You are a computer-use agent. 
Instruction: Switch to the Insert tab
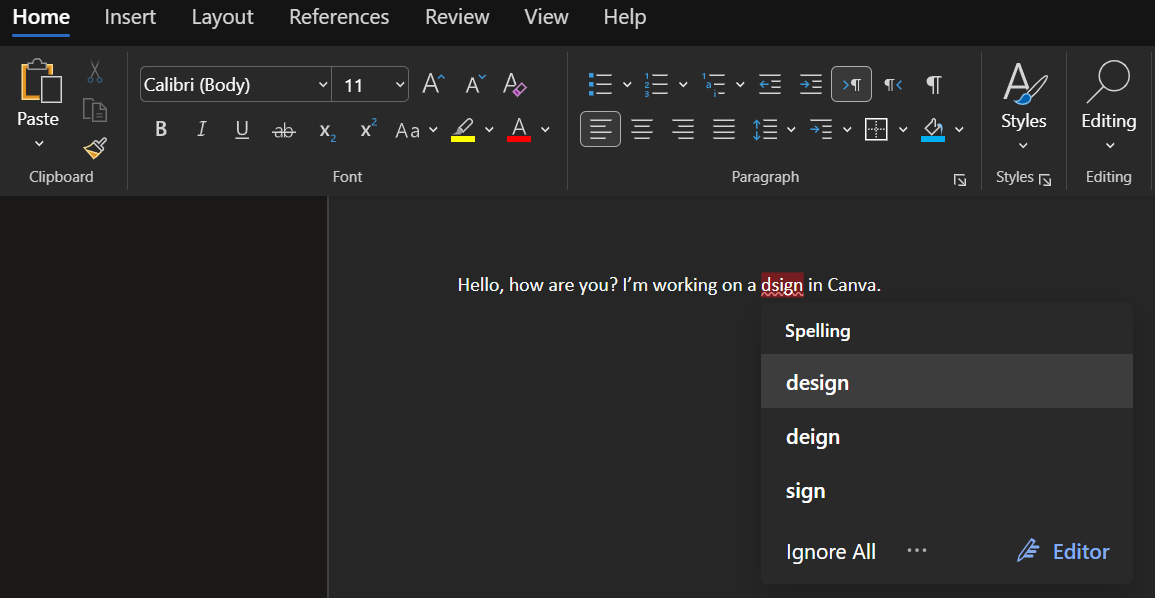click(x=130, y=17)
